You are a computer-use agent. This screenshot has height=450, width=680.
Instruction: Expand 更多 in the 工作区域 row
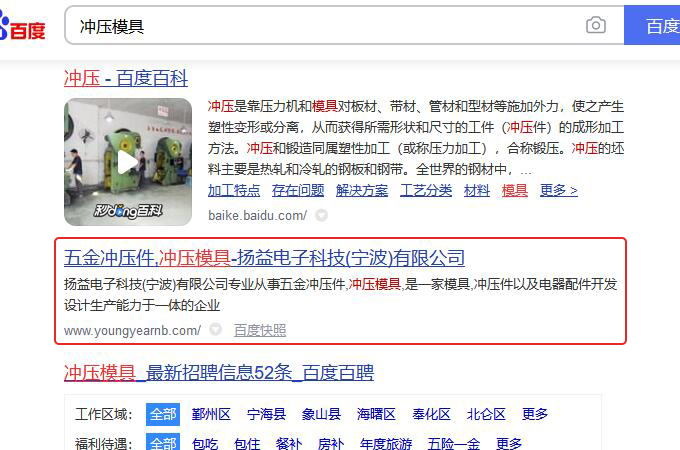pos(535,414)
